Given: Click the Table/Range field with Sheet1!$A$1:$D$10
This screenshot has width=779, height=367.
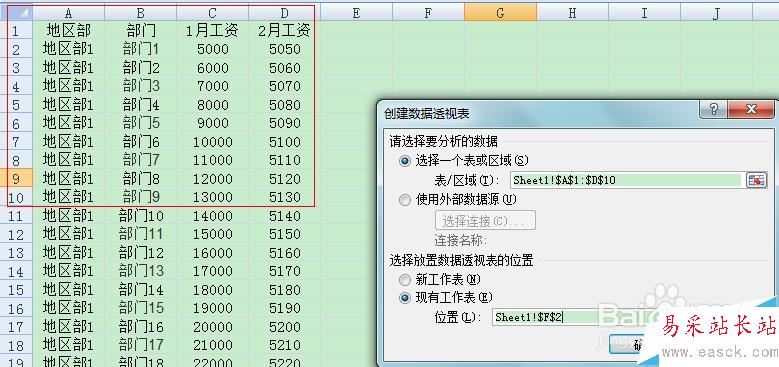Looking at the screenshot, I should [x=625, y=180].
